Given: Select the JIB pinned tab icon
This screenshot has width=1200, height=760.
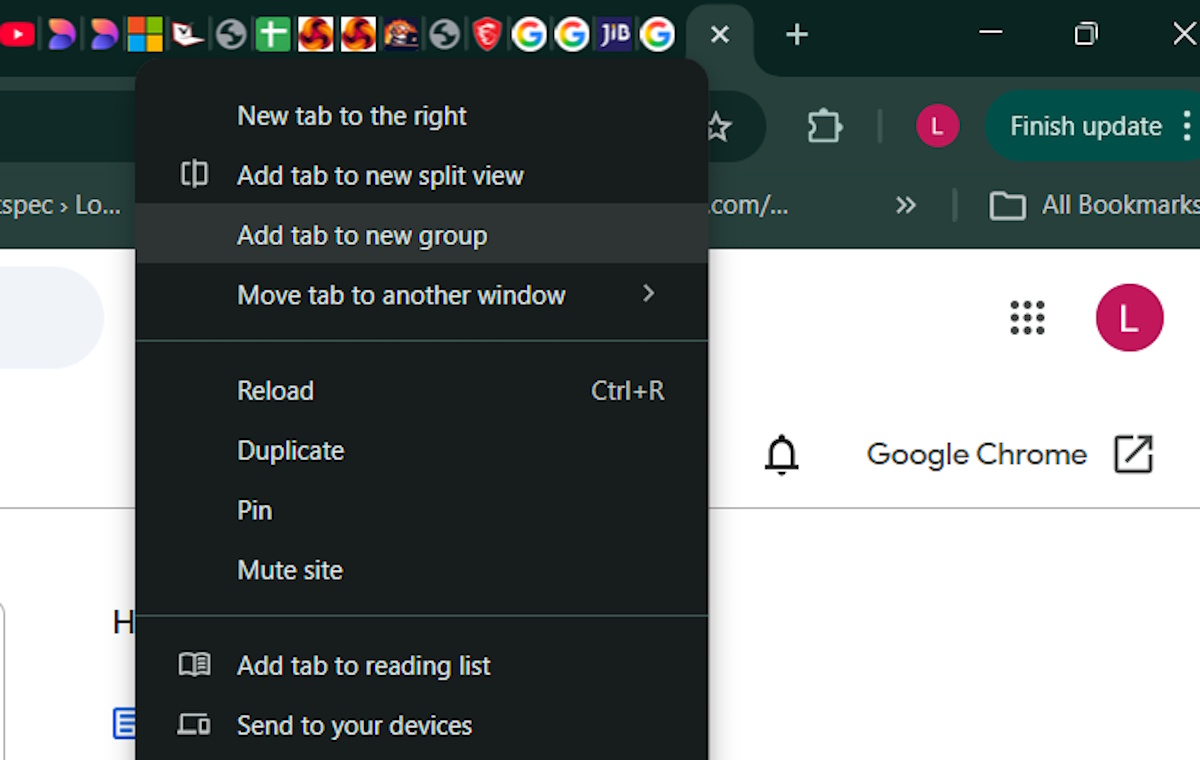Looking at the screenshot, I should click(614, 33).
